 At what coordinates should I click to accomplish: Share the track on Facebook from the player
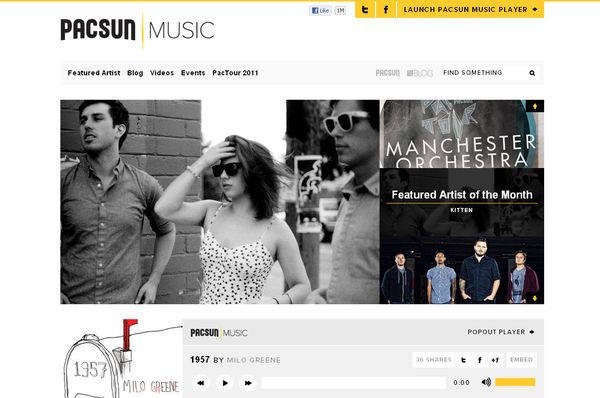[479, 360]
